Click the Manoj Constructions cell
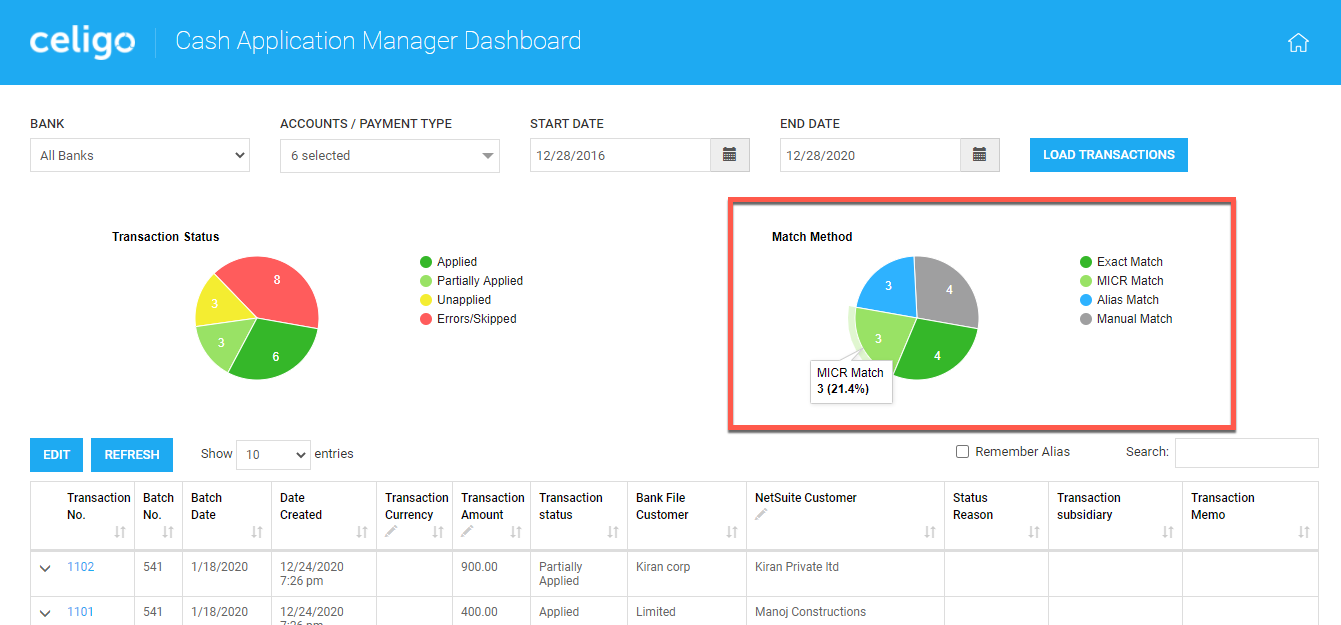This screenshot has width=1341, height=625. coord(845,612)
